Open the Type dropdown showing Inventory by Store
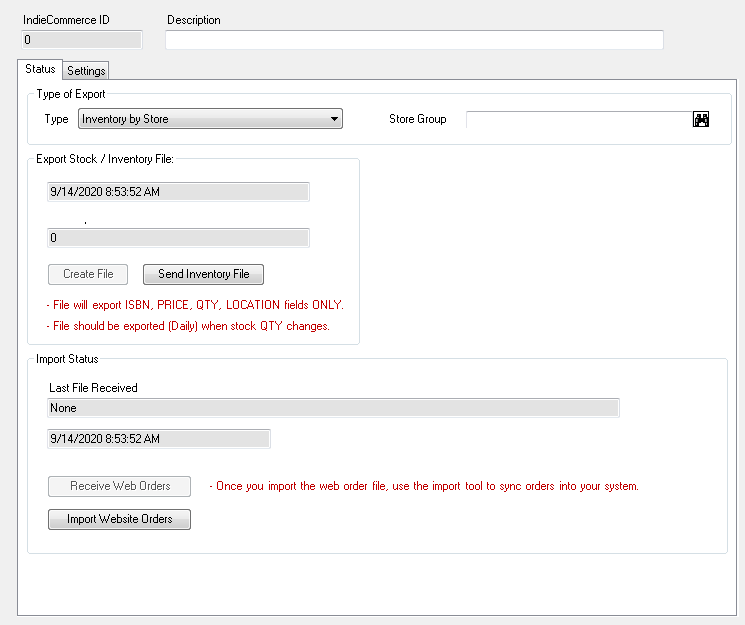The height and width of the screenshot is (625, 745). 210,119
